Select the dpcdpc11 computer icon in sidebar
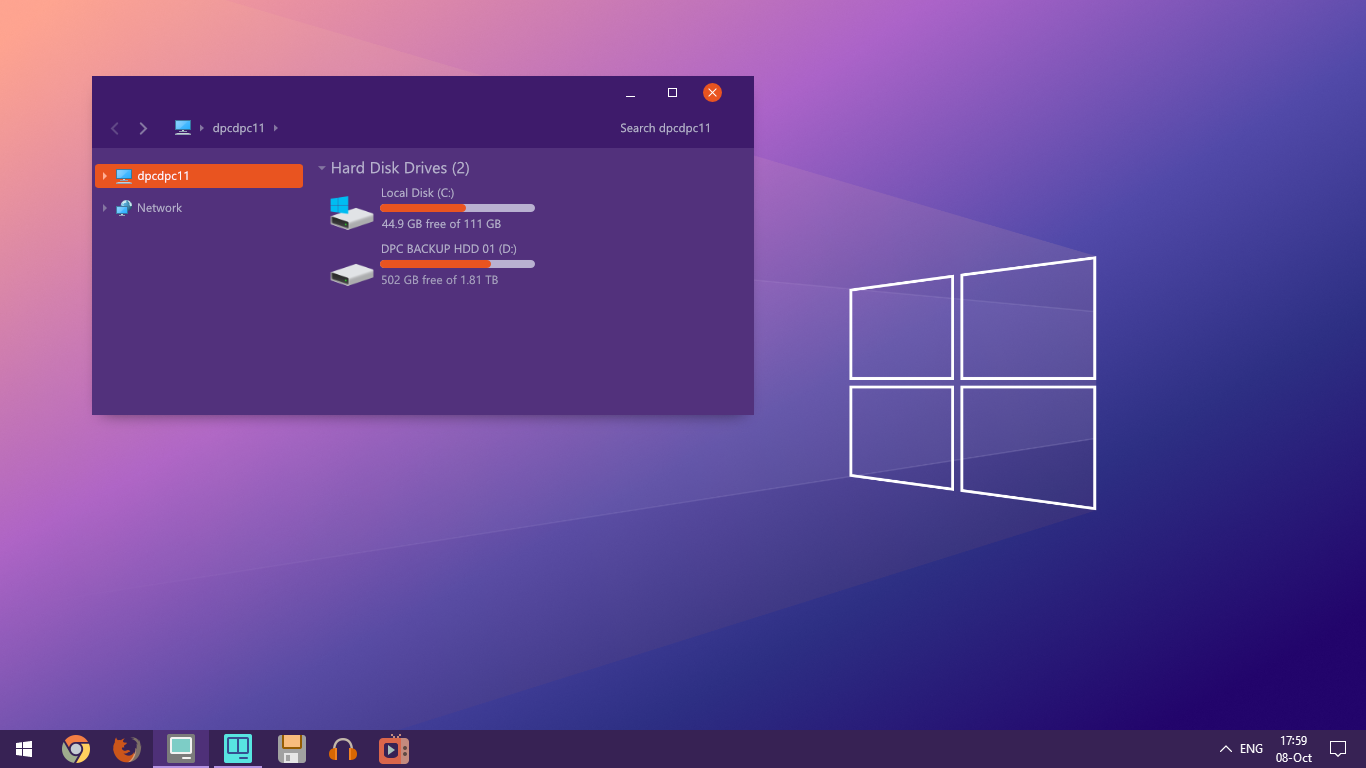 tap(124, 176)
